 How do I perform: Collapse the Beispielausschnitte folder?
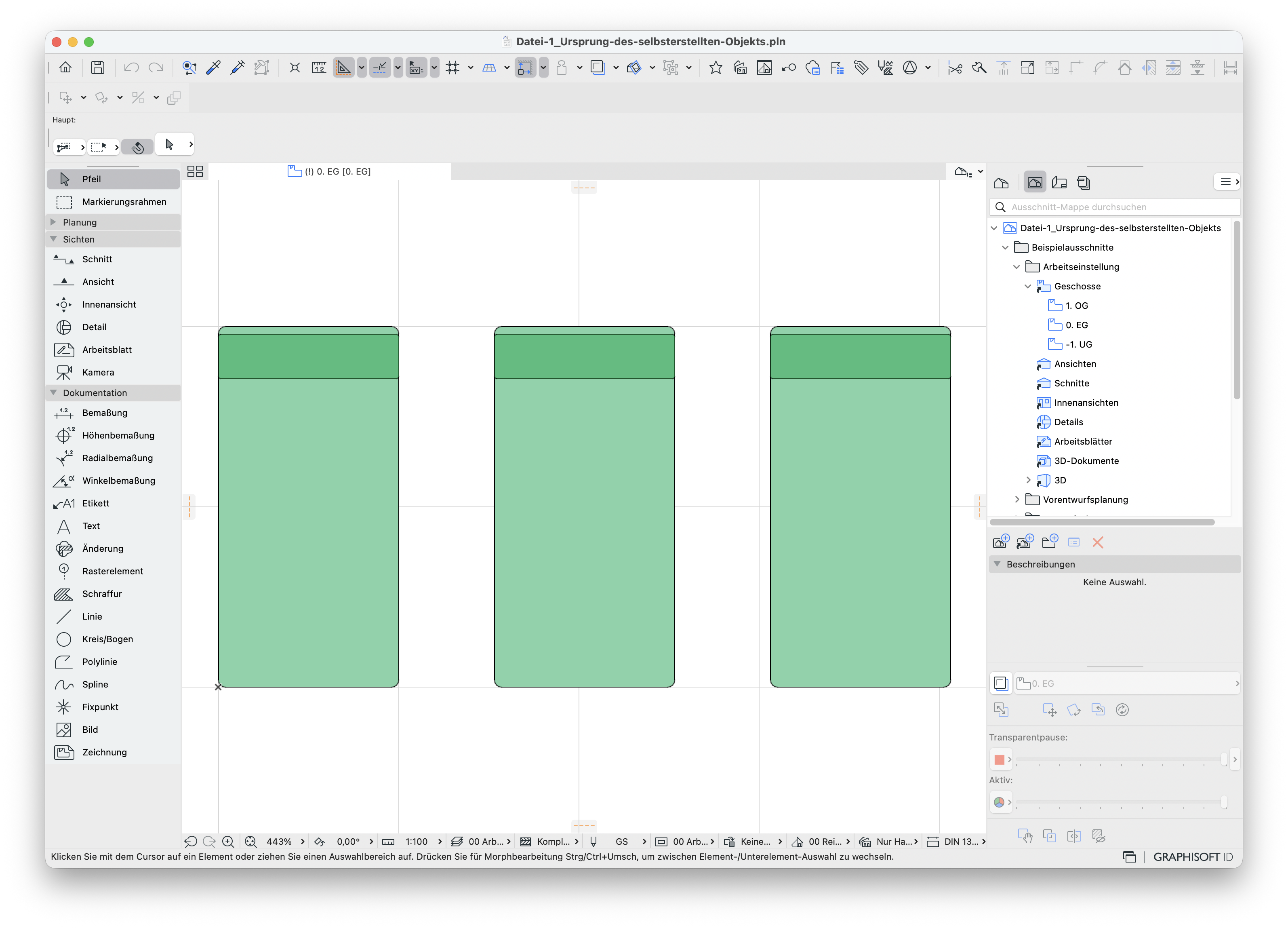coord(1005,247)
